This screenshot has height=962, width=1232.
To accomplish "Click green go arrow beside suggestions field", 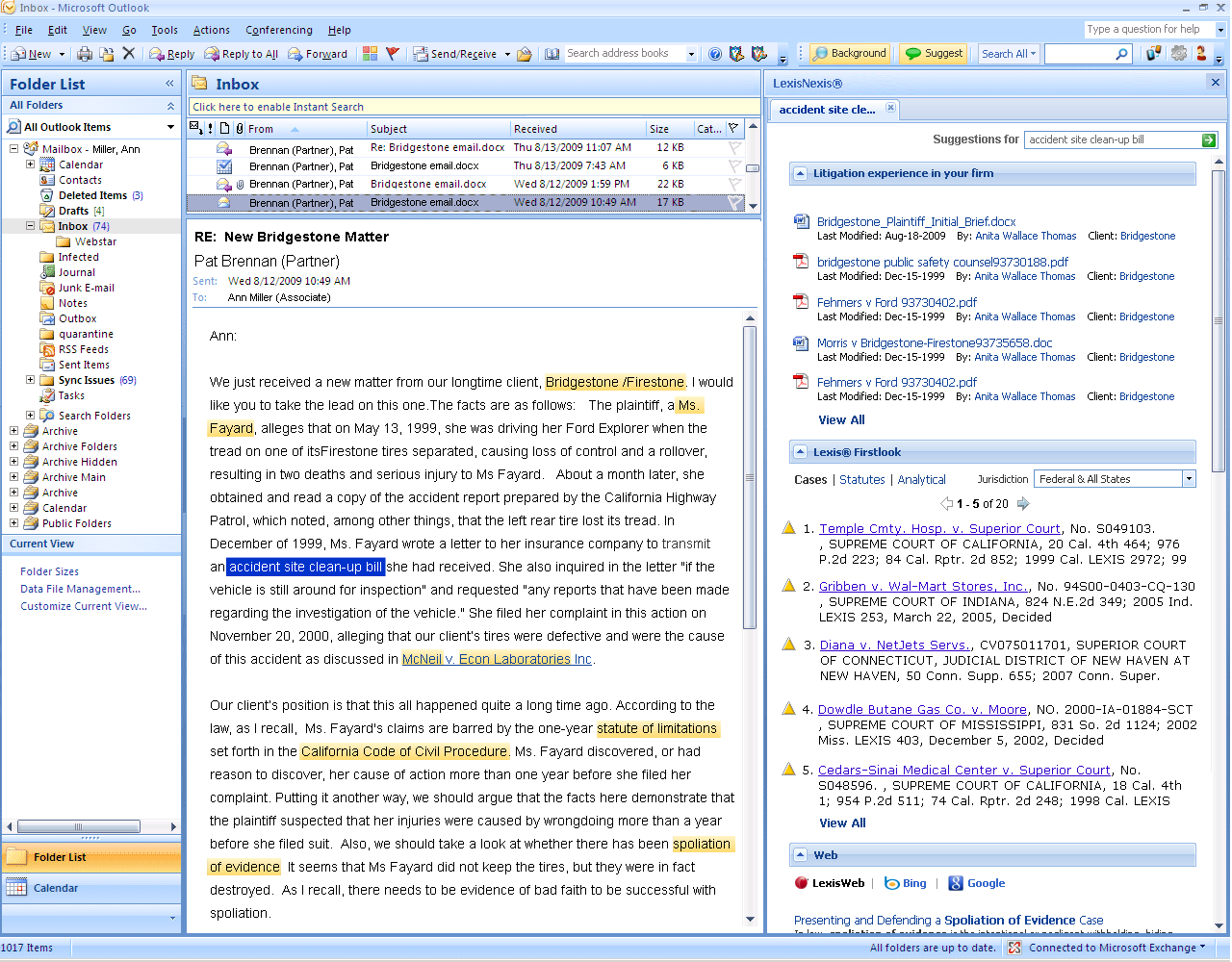I will coord(1209,140).
